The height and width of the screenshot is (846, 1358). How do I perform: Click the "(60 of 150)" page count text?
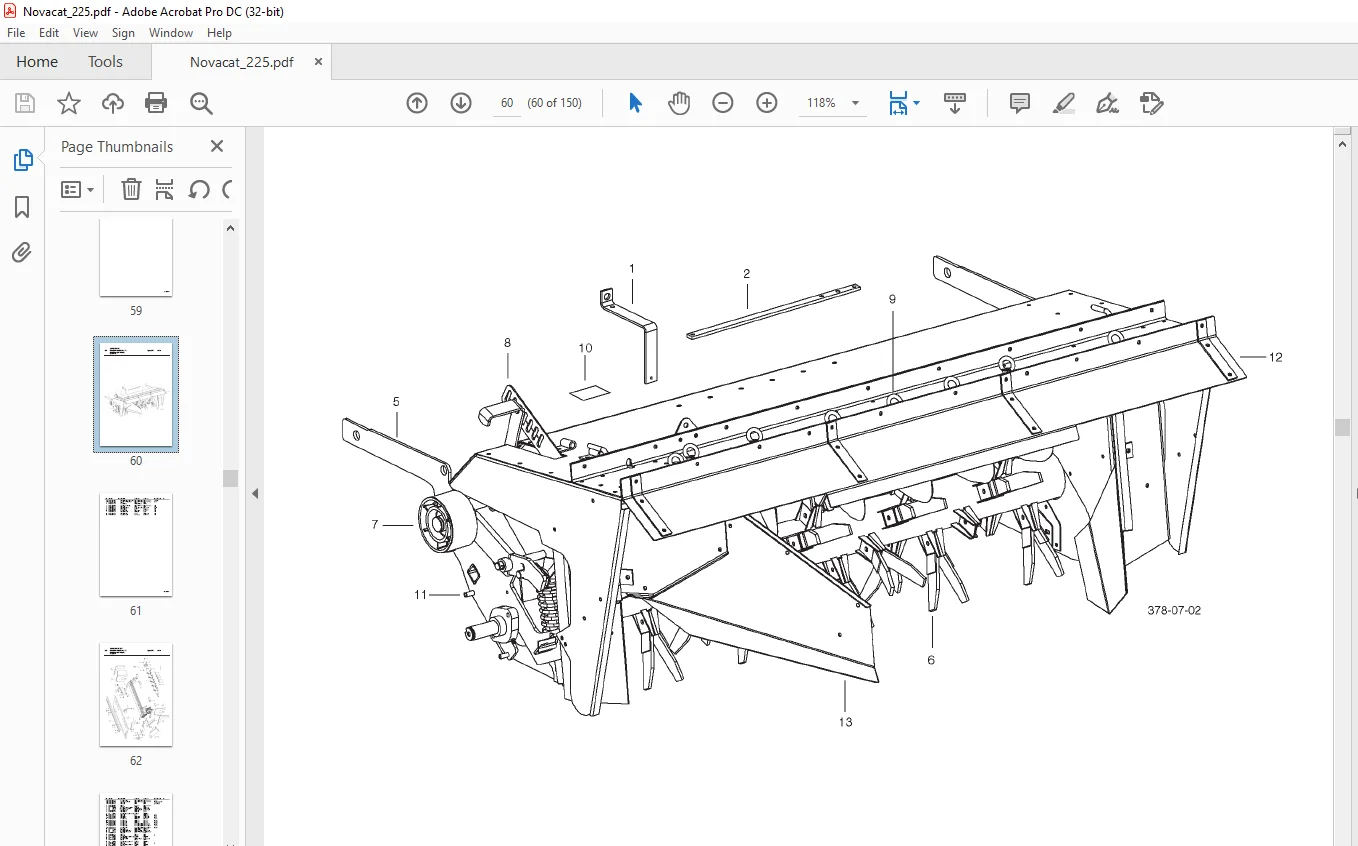[554, 103]
